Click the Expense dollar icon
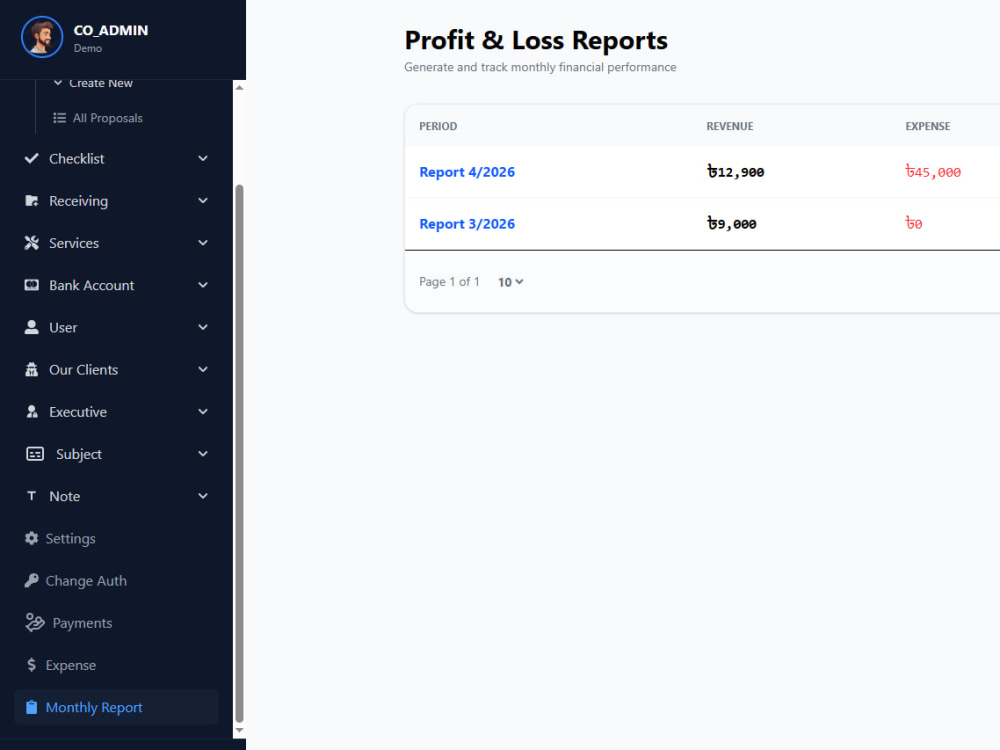The height and width of the screenshot is (750, 1000). pyautogui.click(x=31, y=665)
